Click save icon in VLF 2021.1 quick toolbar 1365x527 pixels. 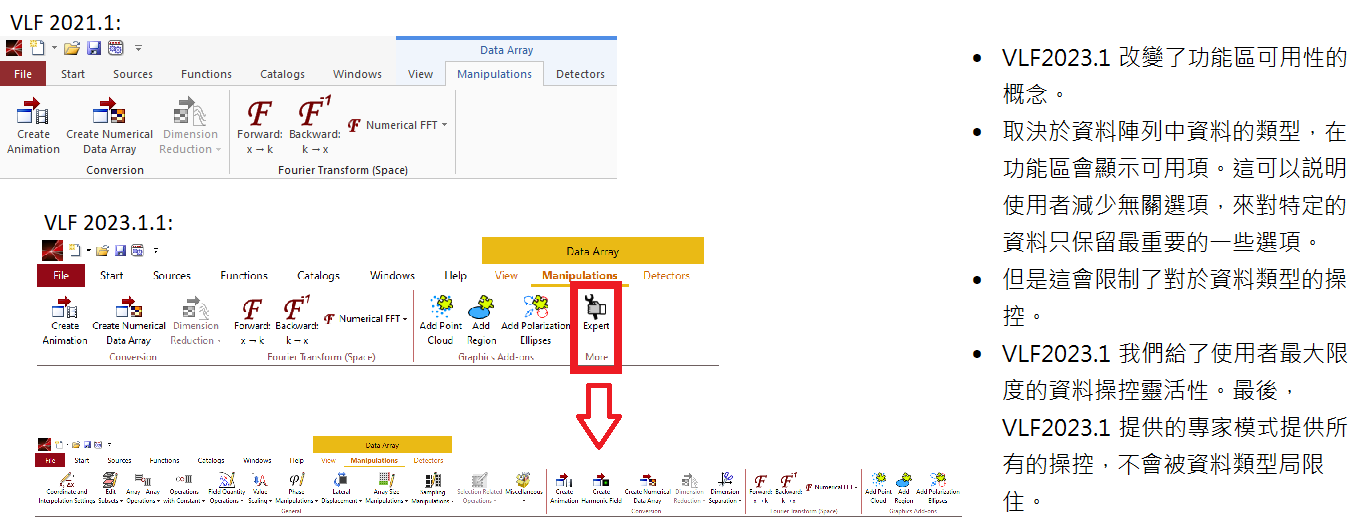click(x=93, y=48)
